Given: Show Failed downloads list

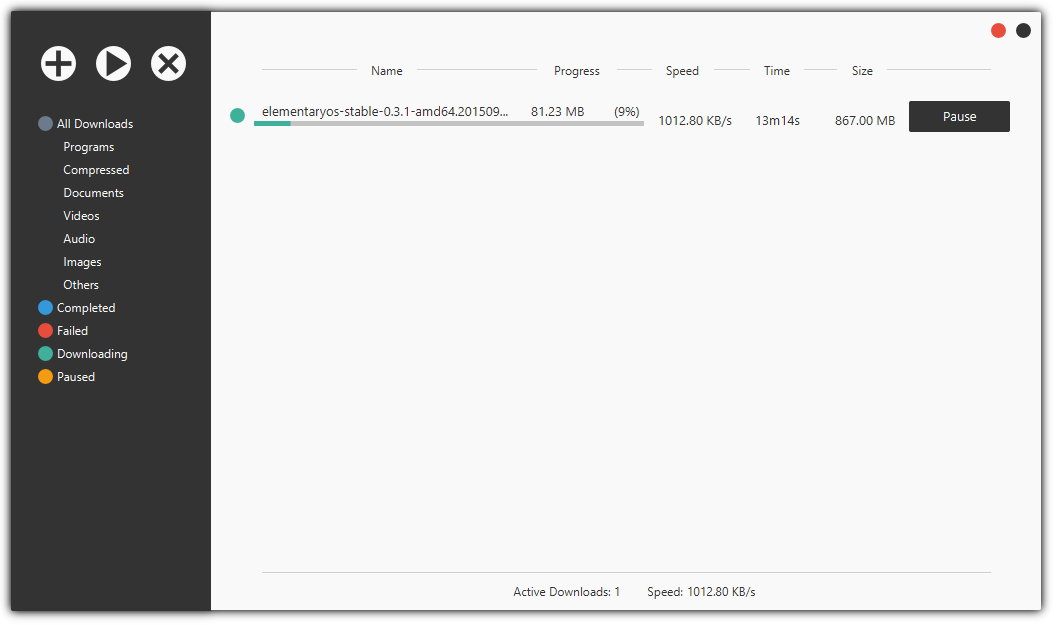Looking at the screenshot, I should pos(72,331).
